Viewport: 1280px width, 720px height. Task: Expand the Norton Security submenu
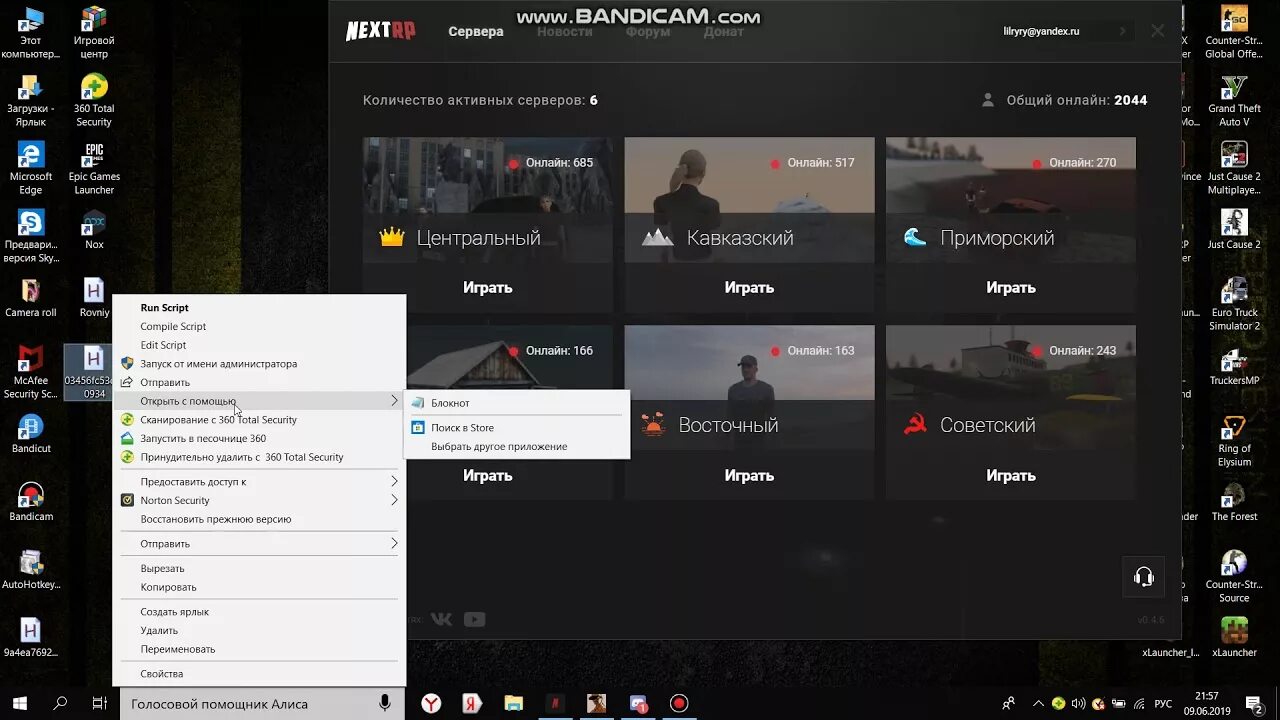pos(260,500)
